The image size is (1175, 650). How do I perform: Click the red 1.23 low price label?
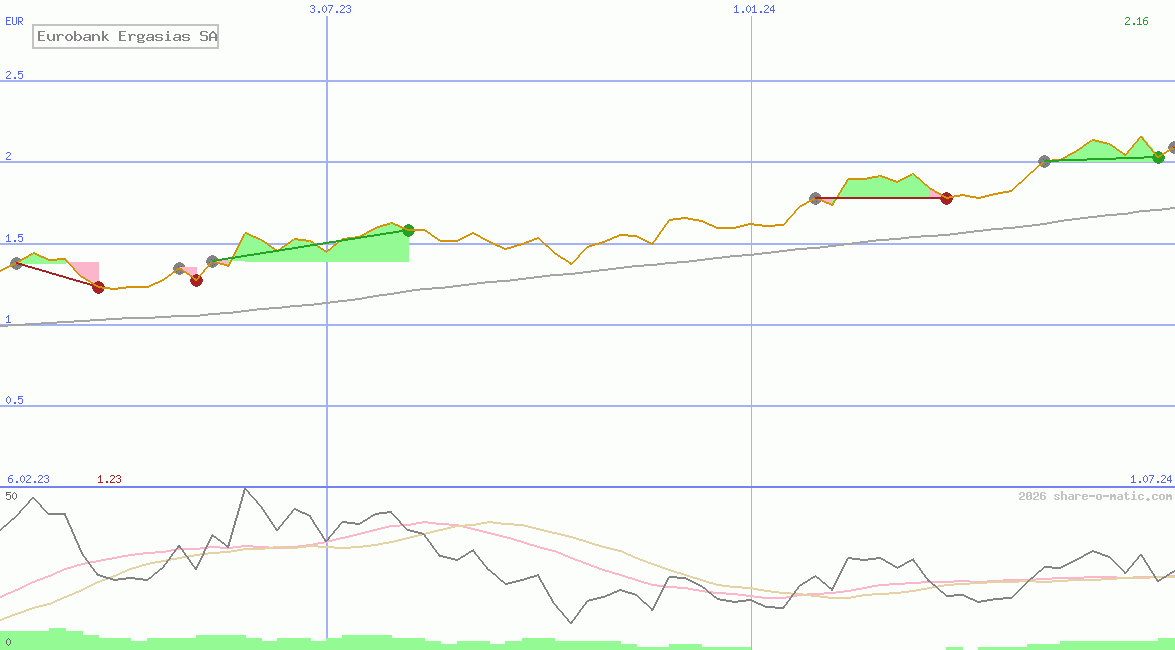109,479
